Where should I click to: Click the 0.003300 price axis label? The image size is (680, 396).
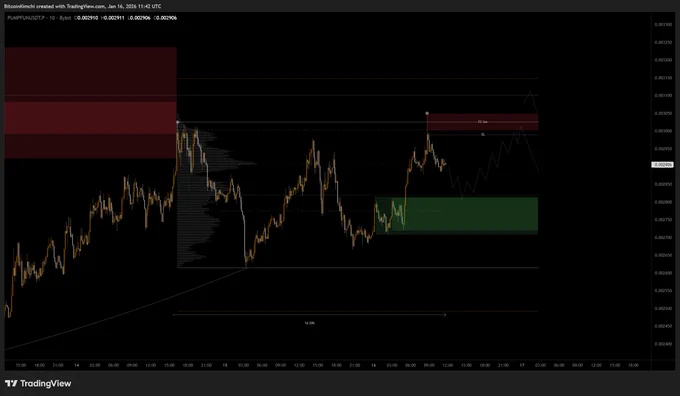[x=663, y=25]
